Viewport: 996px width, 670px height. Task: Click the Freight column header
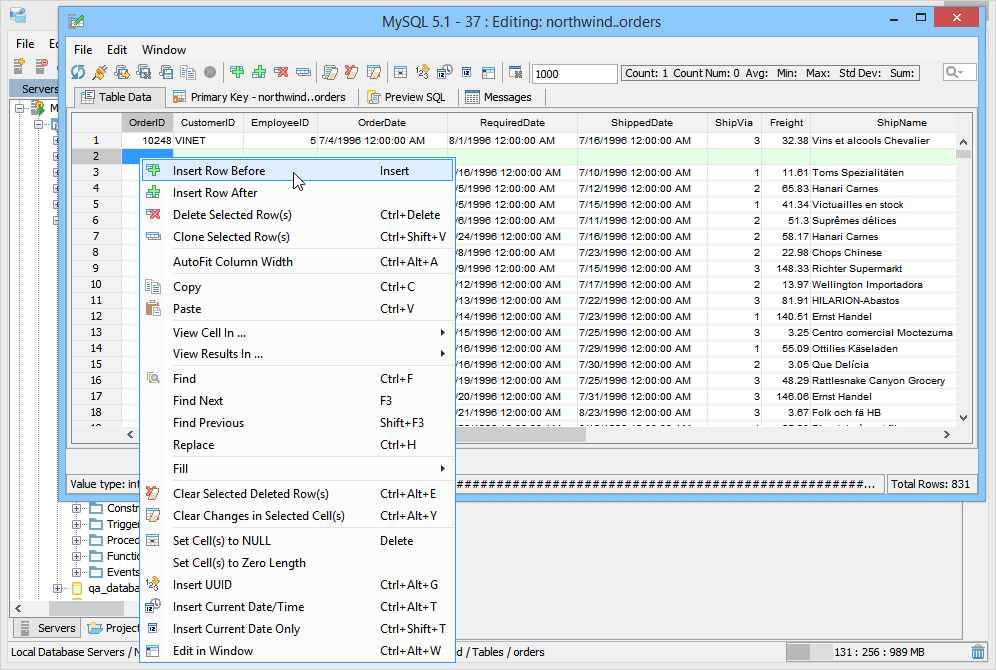click(786, 123)
